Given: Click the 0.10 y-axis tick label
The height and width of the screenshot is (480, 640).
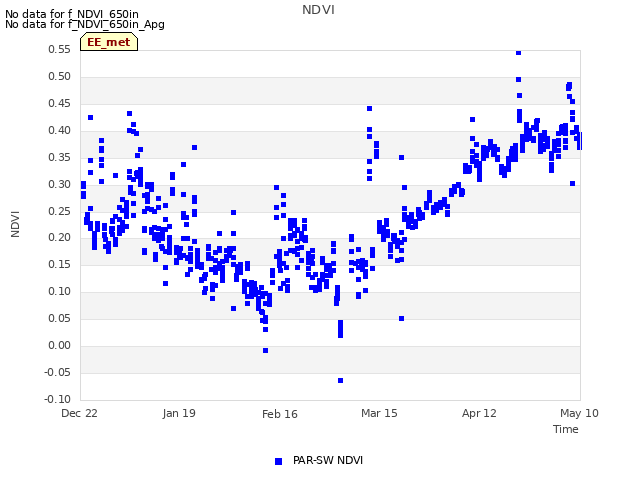Looking at the screenshot, I should [60, 291].
